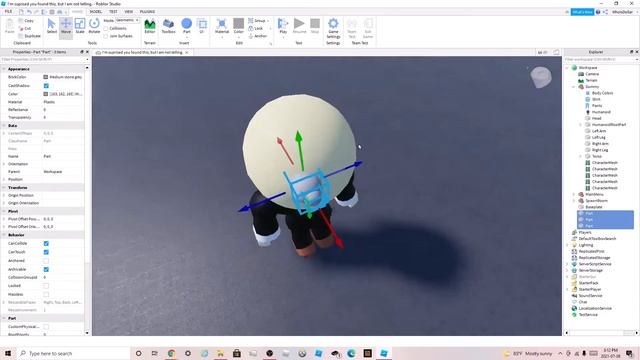The image size is (640, 360).
Task: Toggle the Collisions checkbox
Action: [x=106, y=29]
